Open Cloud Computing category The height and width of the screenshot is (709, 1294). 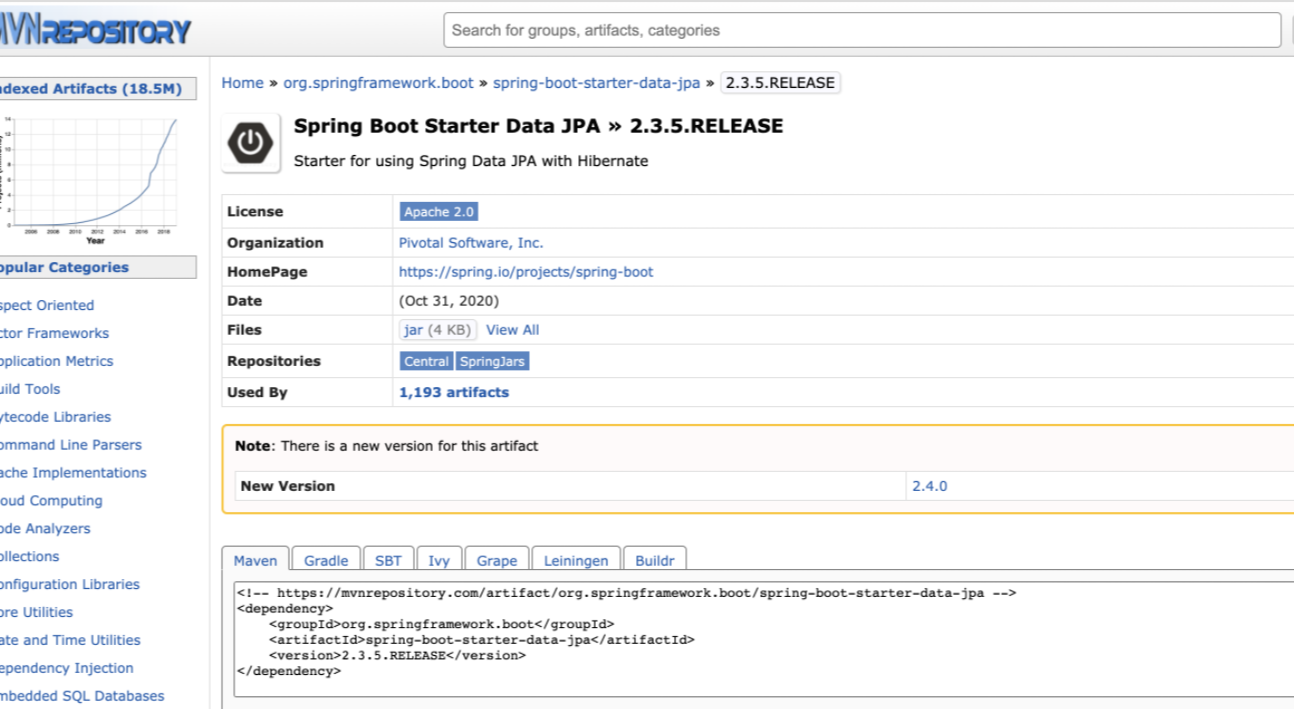tap(51, 501)
